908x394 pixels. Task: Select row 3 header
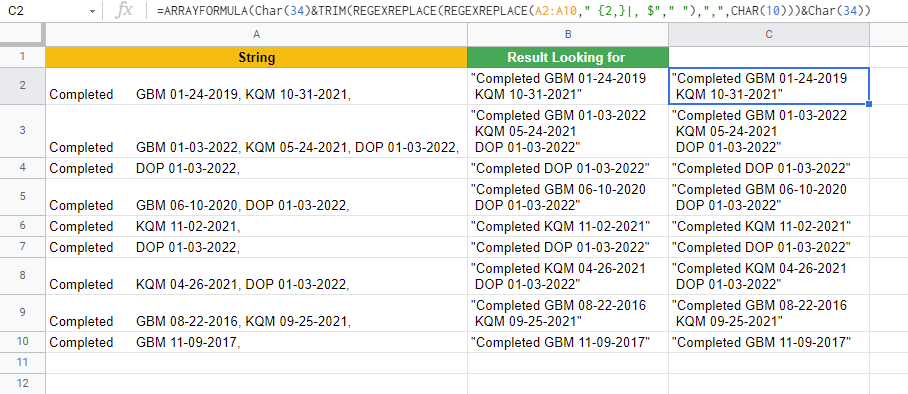point(23,131)
